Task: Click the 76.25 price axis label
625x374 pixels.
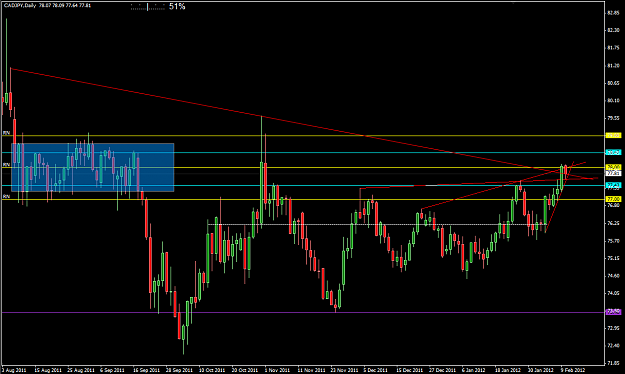Action: pos(613,223)
